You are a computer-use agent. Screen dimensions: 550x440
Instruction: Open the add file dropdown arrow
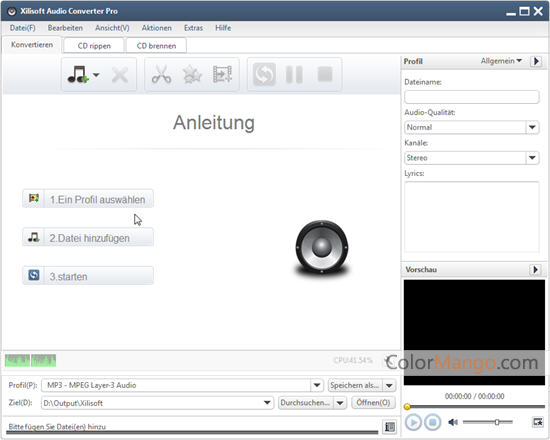coord(96,75)
